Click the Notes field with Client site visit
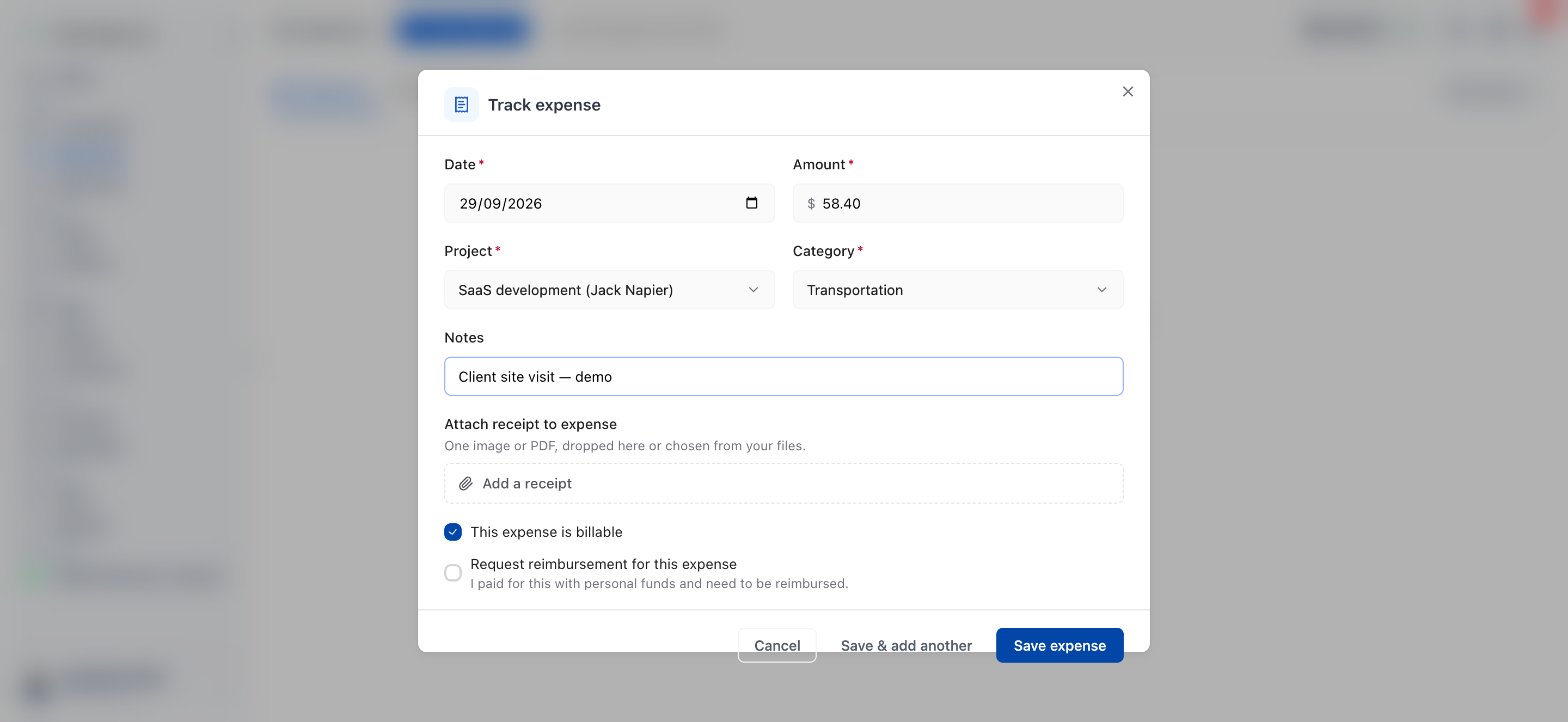This screenshot has width=1568, height=722. coord(783,376)
